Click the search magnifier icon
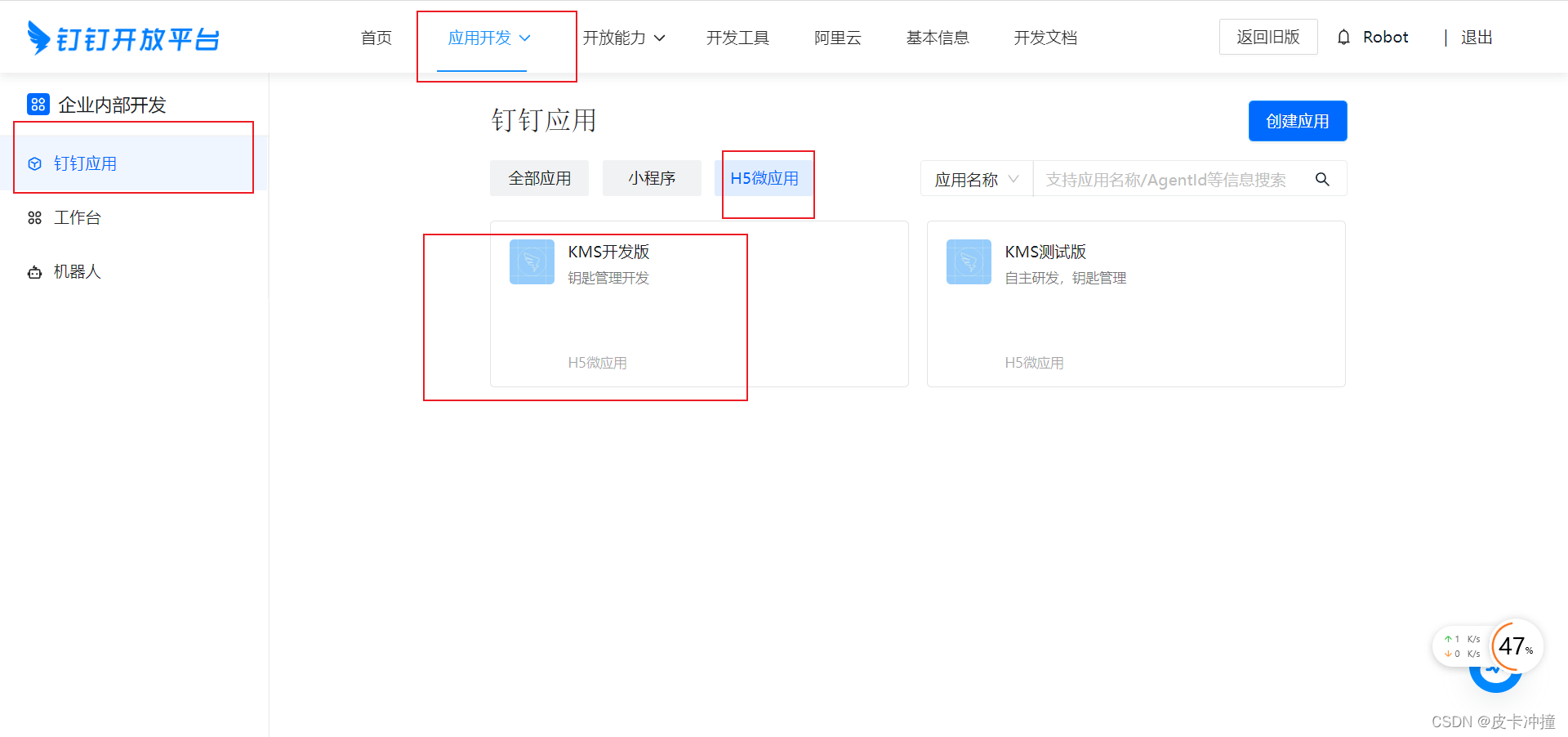This screenshot has width=1568, height=737. coord(1322,179)
